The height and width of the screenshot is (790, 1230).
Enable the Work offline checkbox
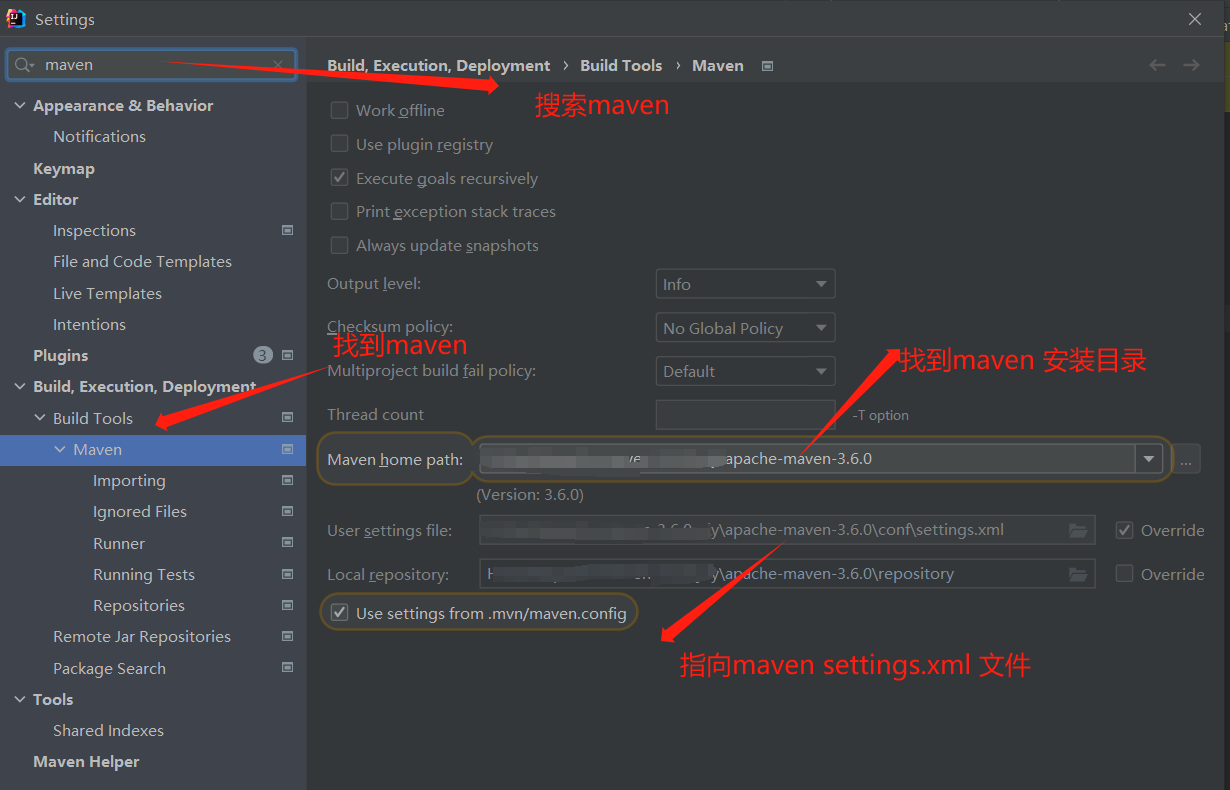point(340,110)
